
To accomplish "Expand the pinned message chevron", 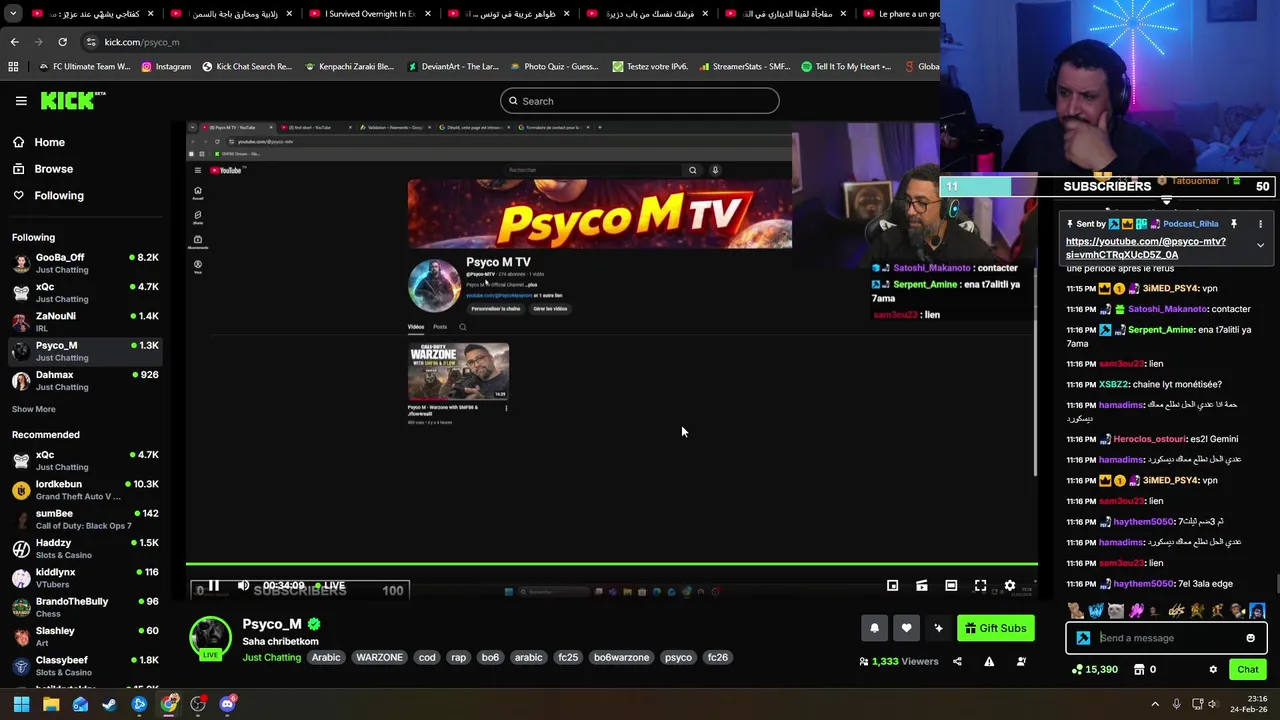I will coord(1260,245).
